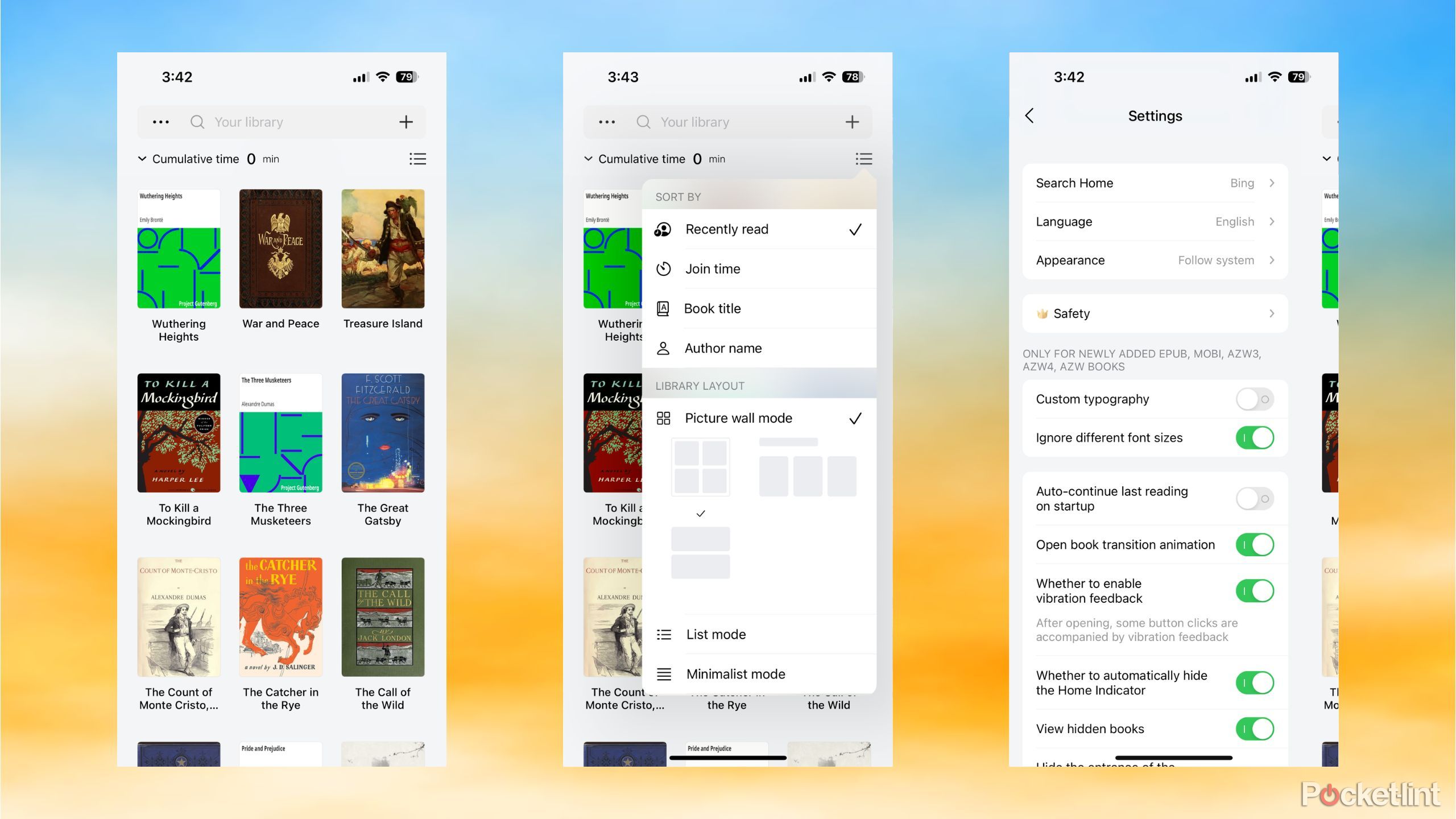Click the list mode icon

pos(664,634)
